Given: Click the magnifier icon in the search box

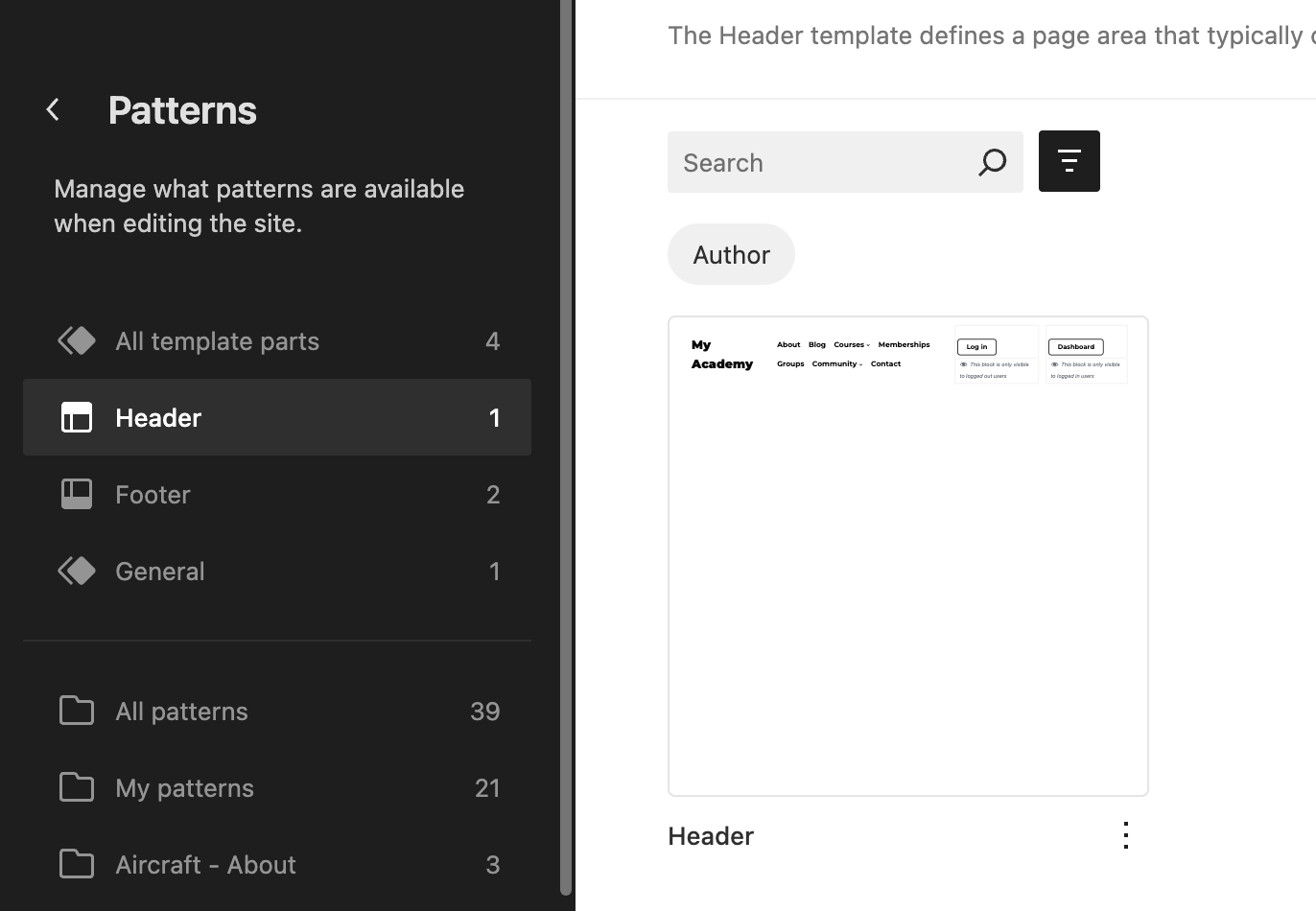Looking at the screenshot, I should (992, 162).
